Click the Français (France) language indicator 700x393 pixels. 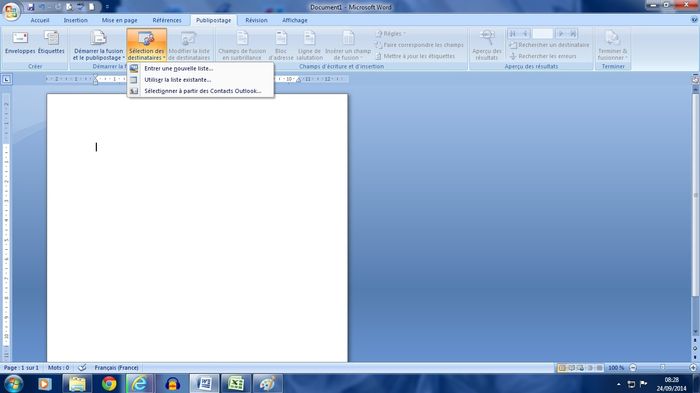click(x=116, y=368)
